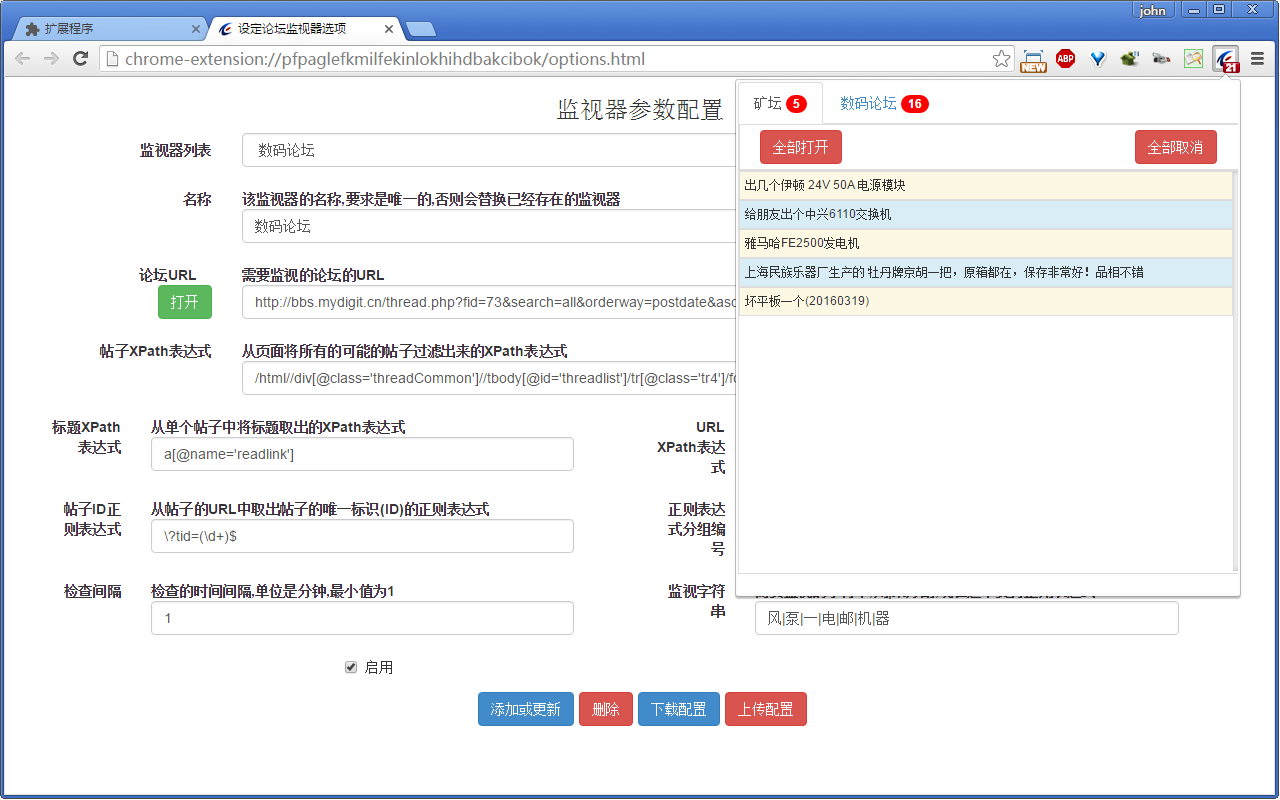Image resolution: width=1280 pixels, height=800 pixels.
Task: Click the 帖子XPath表达式 input field
Action: 488,378
